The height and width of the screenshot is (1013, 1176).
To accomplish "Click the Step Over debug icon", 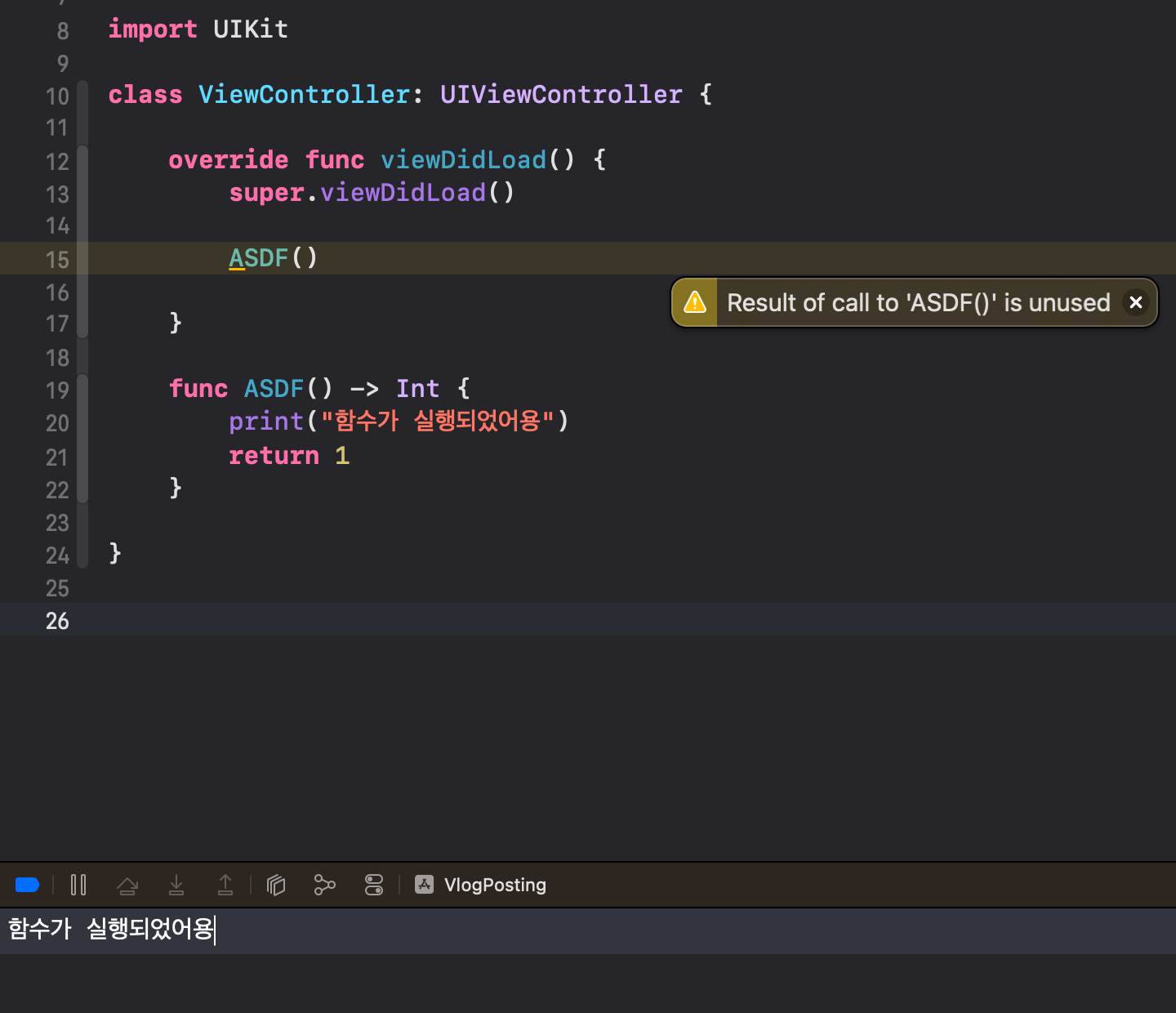I will (x=127, y=885).
